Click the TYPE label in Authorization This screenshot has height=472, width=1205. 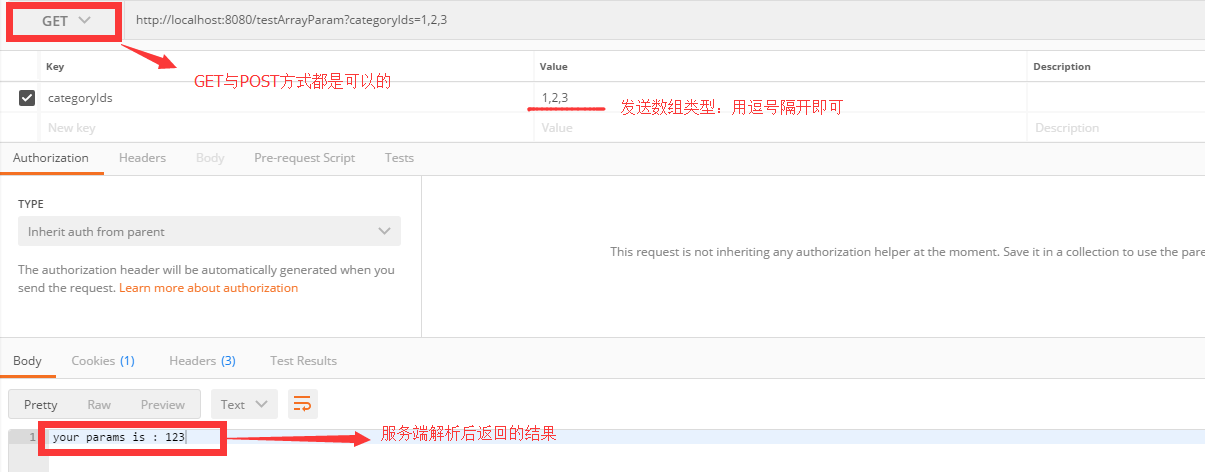[x=31, y=204]
